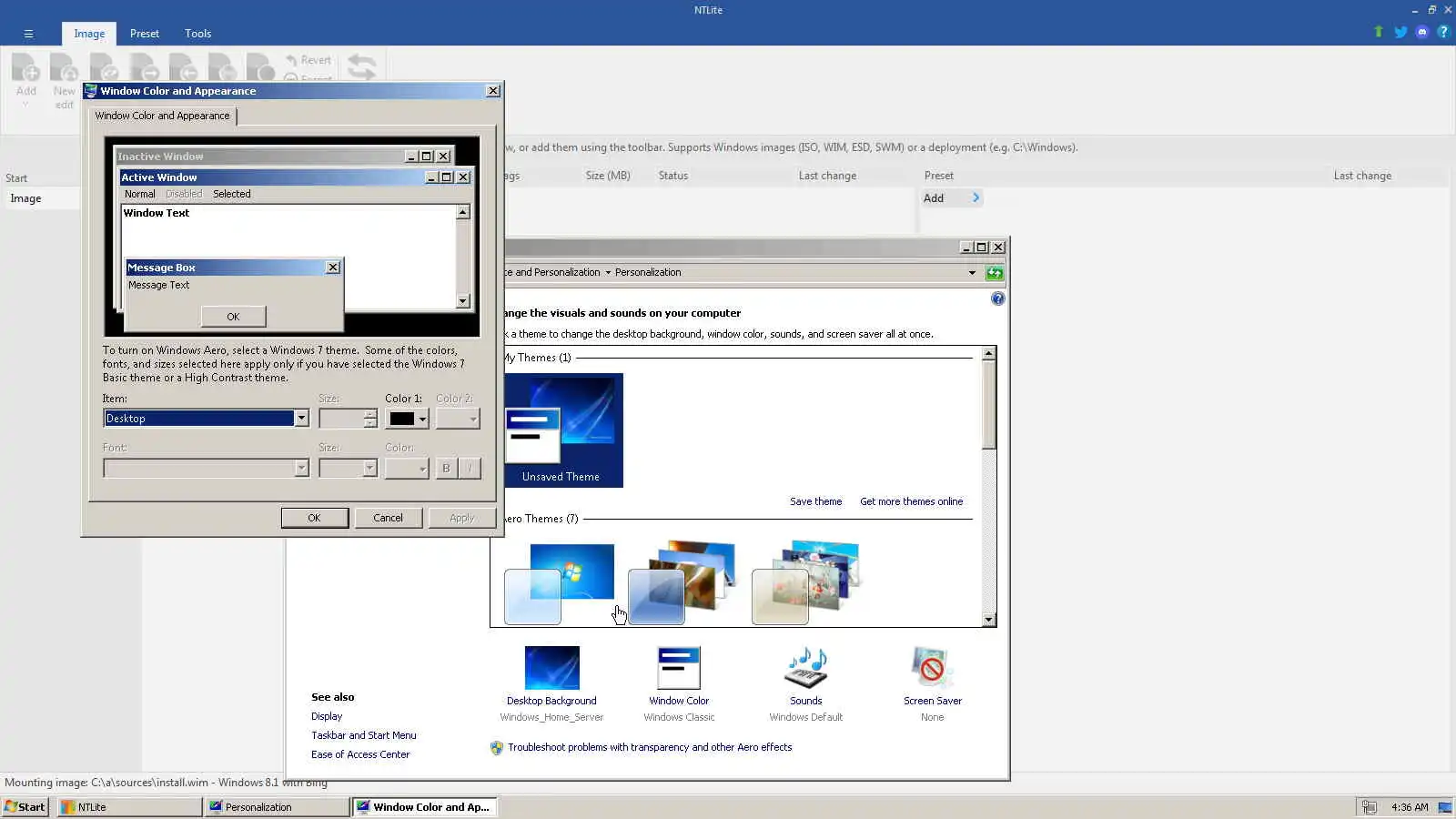Click Troubleshoot problems with transparency link
Image resolution: width=1456 pixels, height=819 pixels.
(650, 747)
